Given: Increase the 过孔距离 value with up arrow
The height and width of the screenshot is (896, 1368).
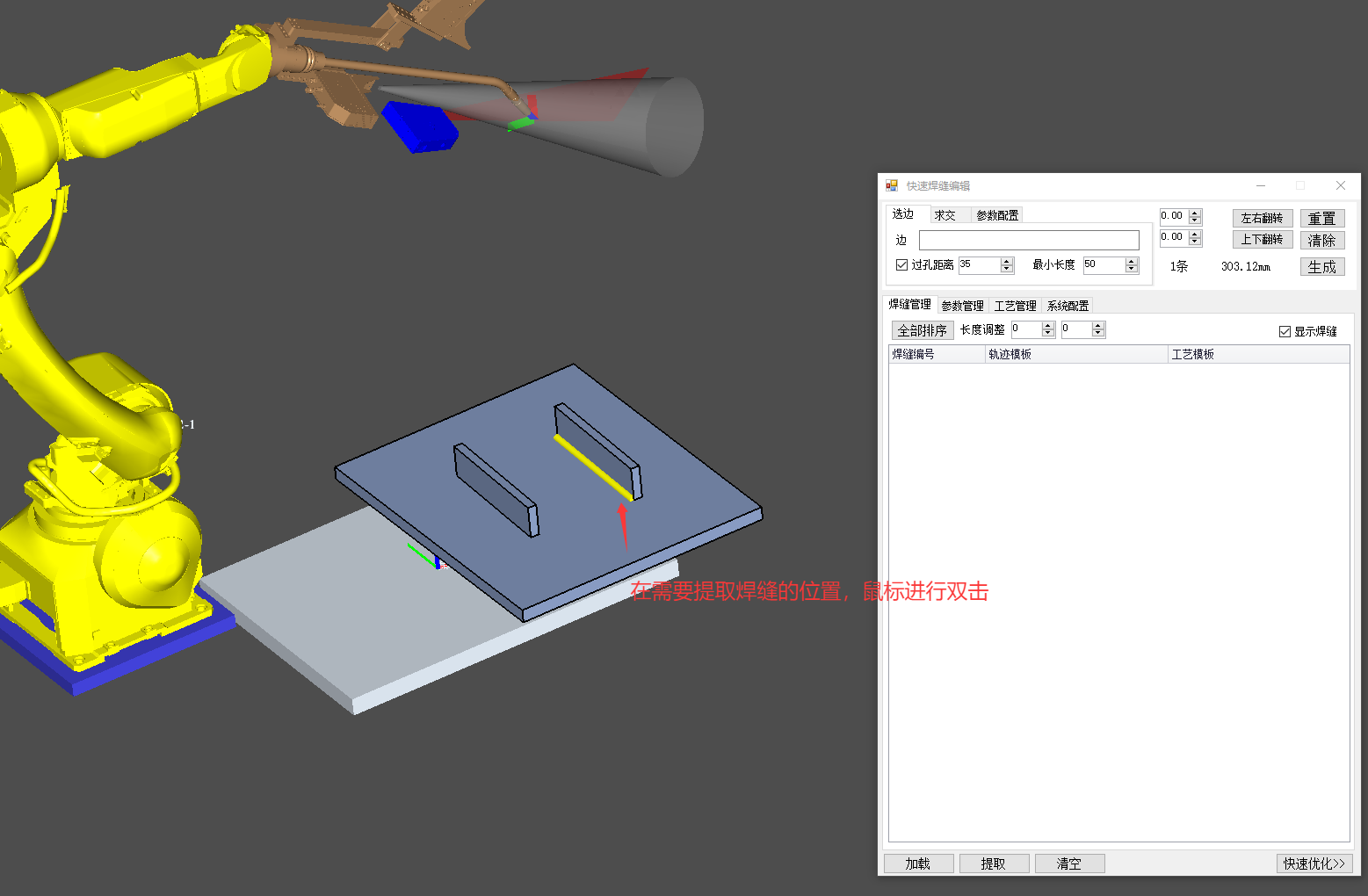Looking at the screenshot, I should point(1007,261).
